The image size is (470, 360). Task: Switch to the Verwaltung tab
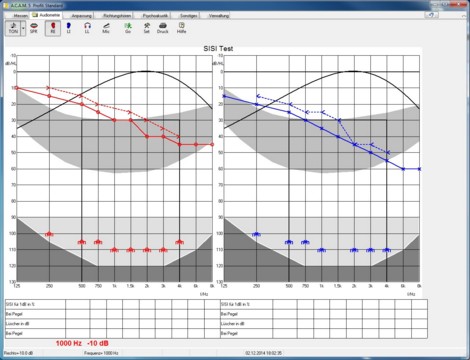click(219, 16)
